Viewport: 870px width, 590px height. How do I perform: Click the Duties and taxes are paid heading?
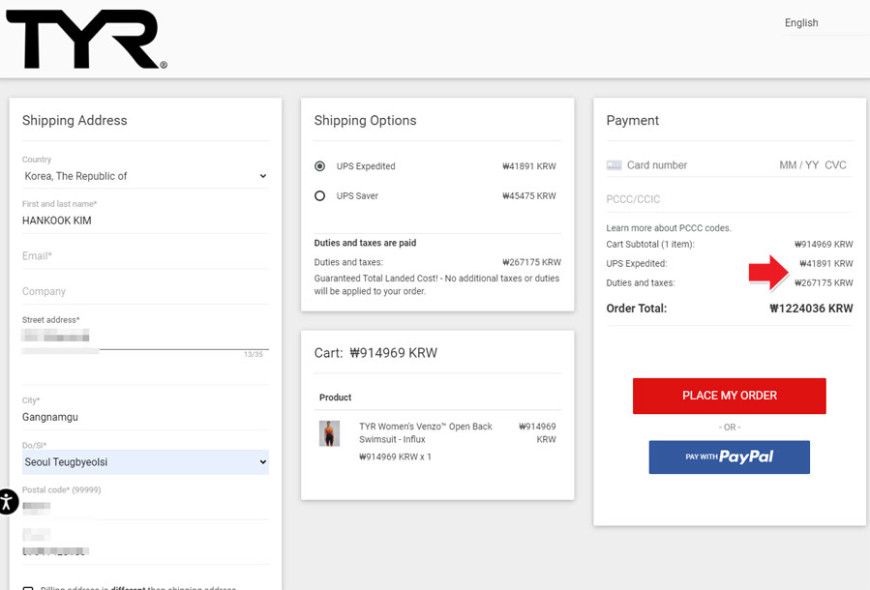(365, 243)
